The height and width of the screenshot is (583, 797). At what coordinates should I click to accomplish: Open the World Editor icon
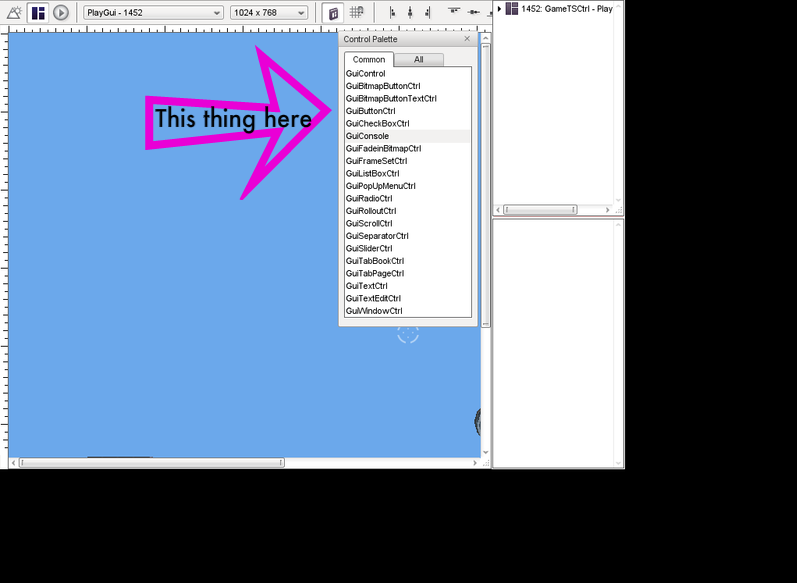[x=14, y=13]
